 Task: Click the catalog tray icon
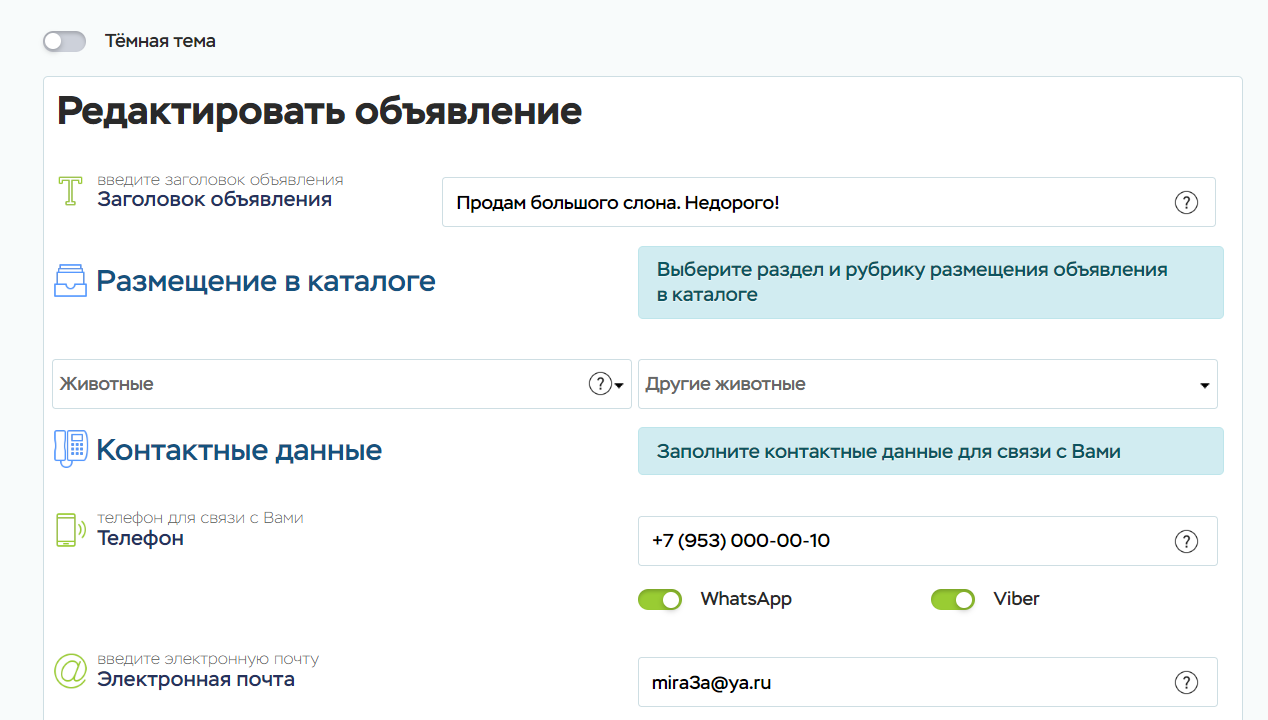coord(70,281)
